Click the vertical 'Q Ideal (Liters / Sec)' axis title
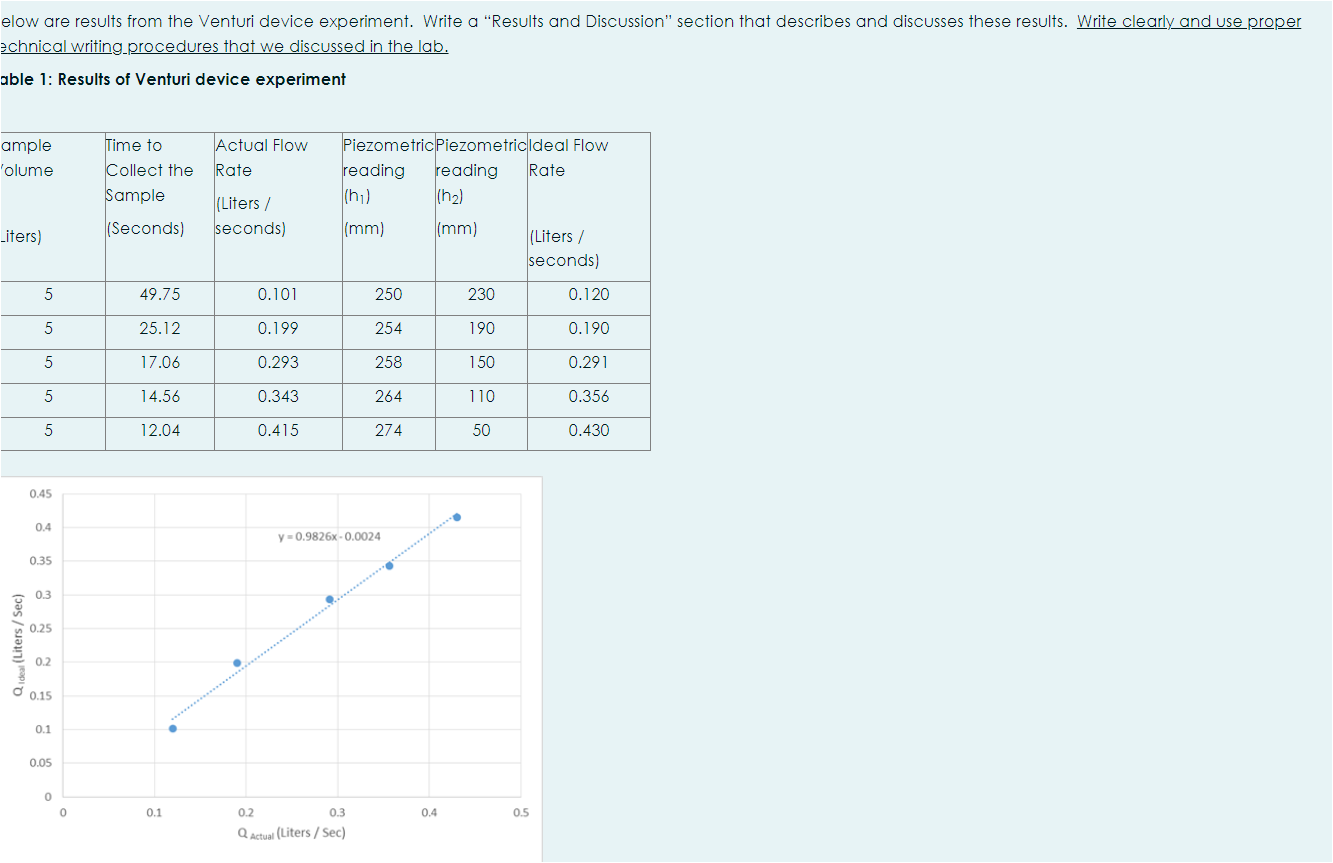The height and width of the screenshot is (863, 1333). [x=17, y=646]
